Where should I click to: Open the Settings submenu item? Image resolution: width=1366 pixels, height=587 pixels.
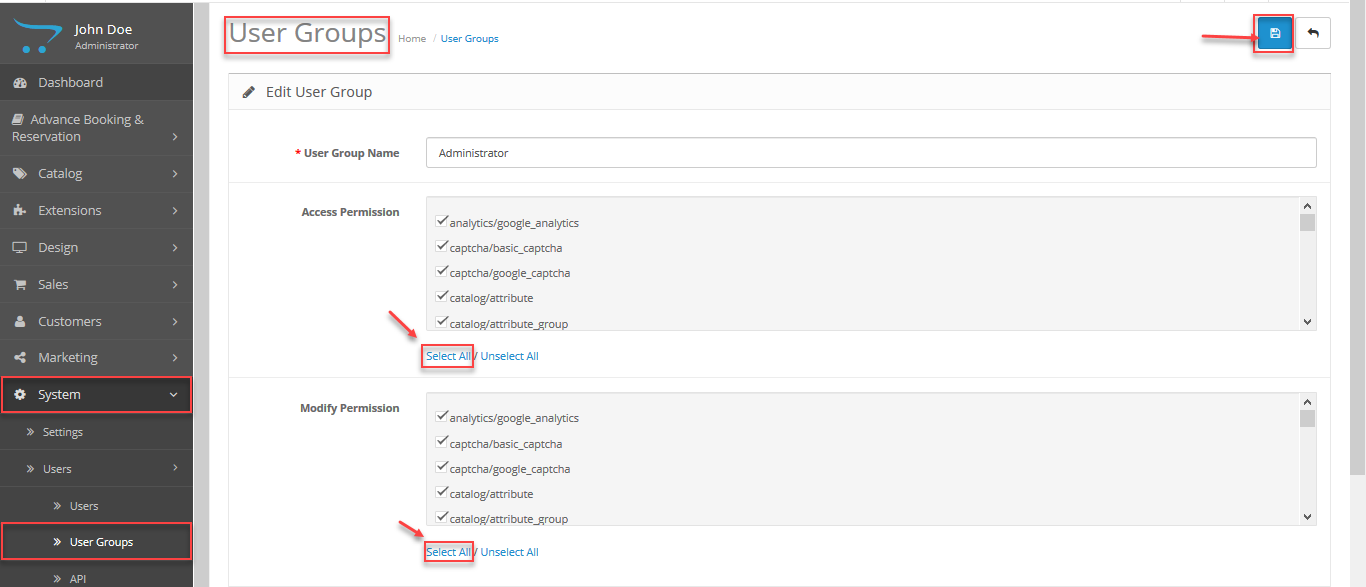point(62,432)
